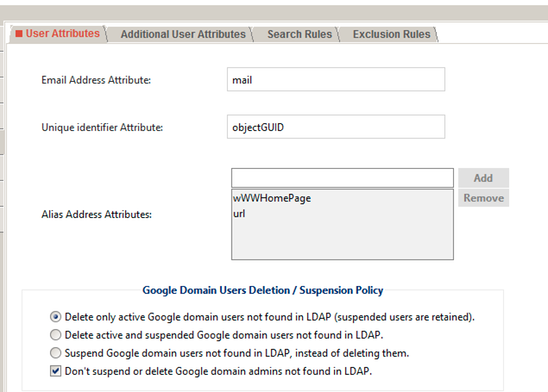Viewport: 548px width, 392px height.
Task: Toggle don't suspend or delete admins checkbox
Action: [55, 371]
